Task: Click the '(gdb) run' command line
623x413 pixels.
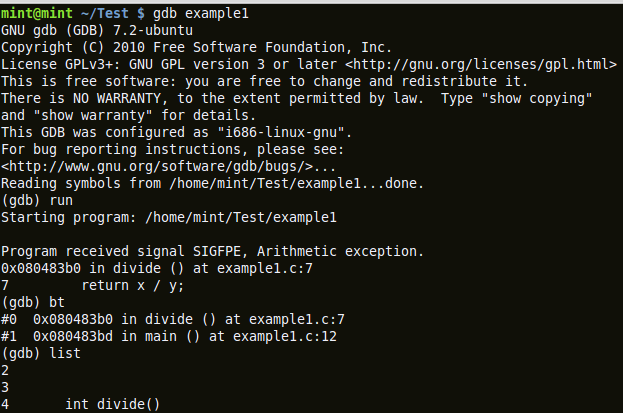Action: point(37,200)
